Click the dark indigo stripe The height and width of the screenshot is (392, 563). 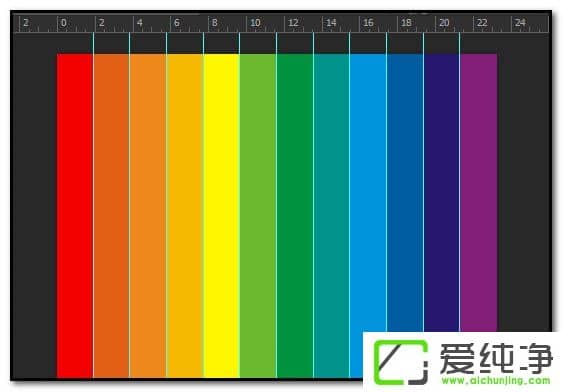click(442, 193)
